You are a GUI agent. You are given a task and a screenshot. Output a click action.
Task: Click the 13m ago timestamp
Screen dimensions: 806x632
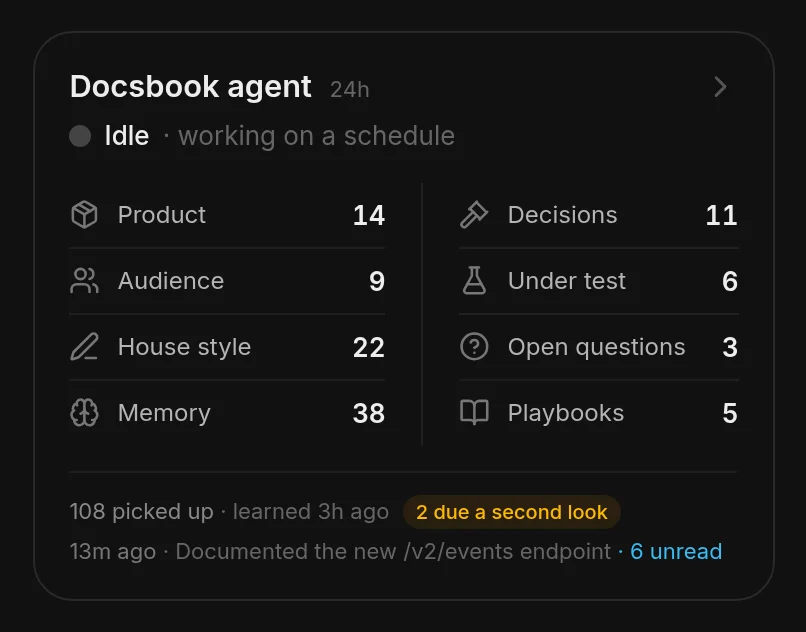[113, 552]
